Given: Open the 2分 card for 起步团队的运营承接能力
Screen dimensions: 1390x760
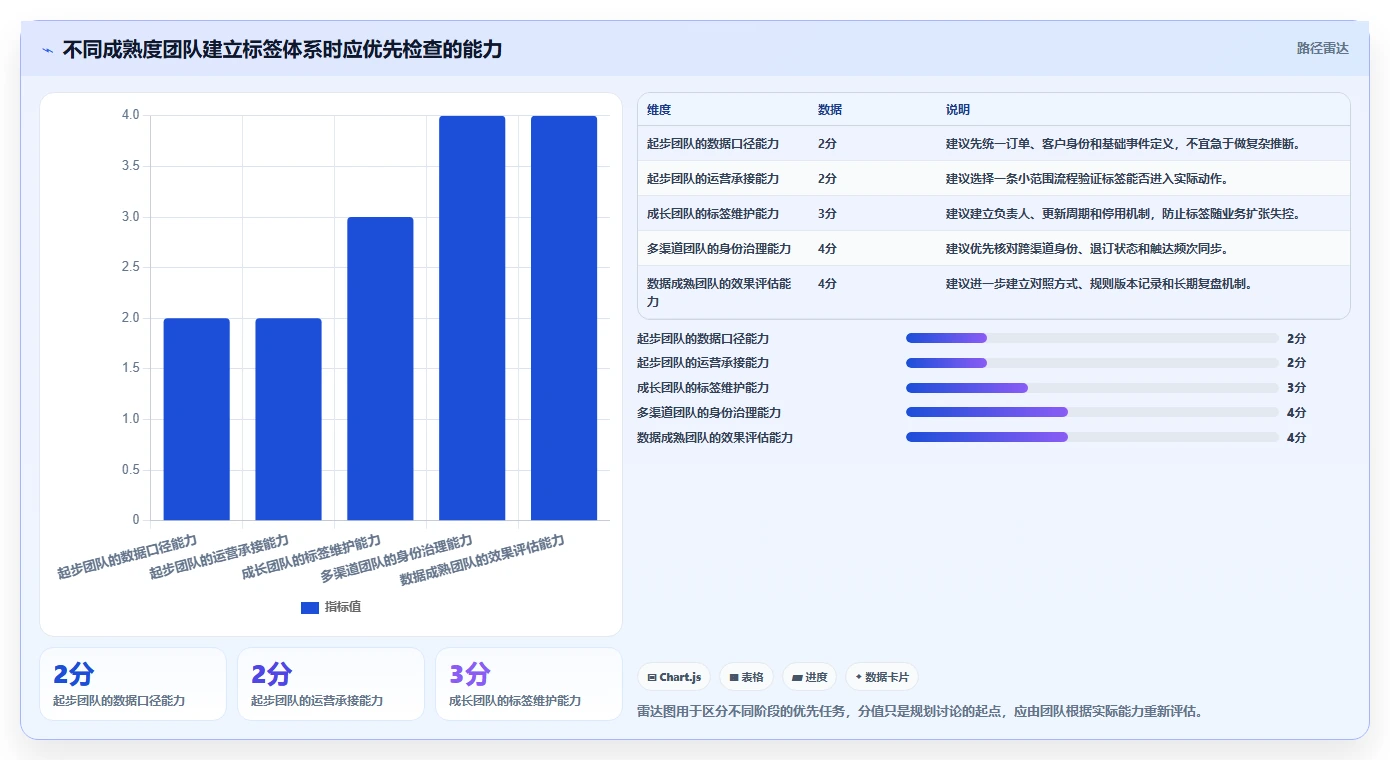Looking at the screenshot, I should click(331, 684).
